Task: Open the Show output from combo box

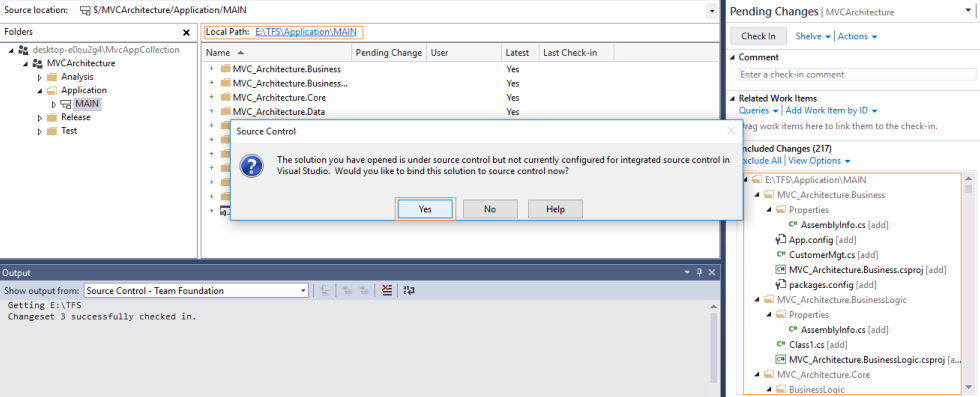Action: pyautogui.click(x=196, y=290)
